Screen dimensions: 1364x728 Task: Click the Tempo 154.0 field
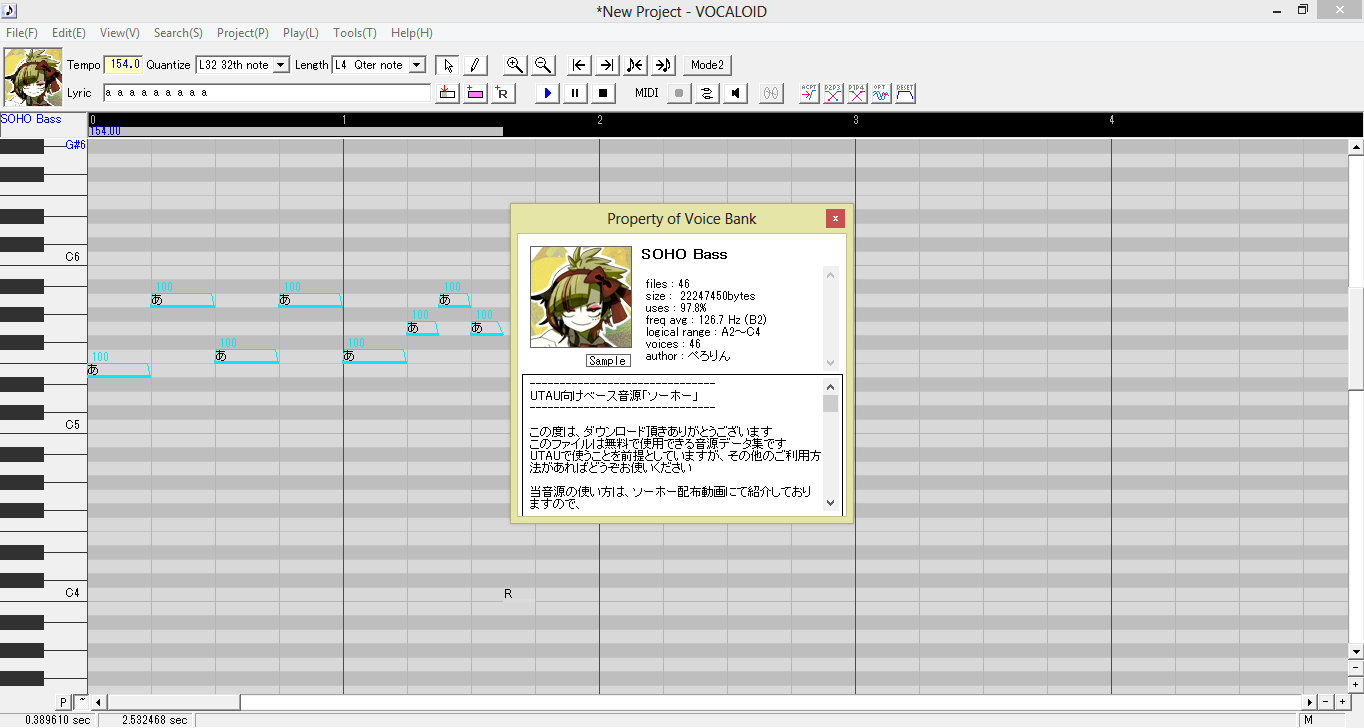[124, 65]
